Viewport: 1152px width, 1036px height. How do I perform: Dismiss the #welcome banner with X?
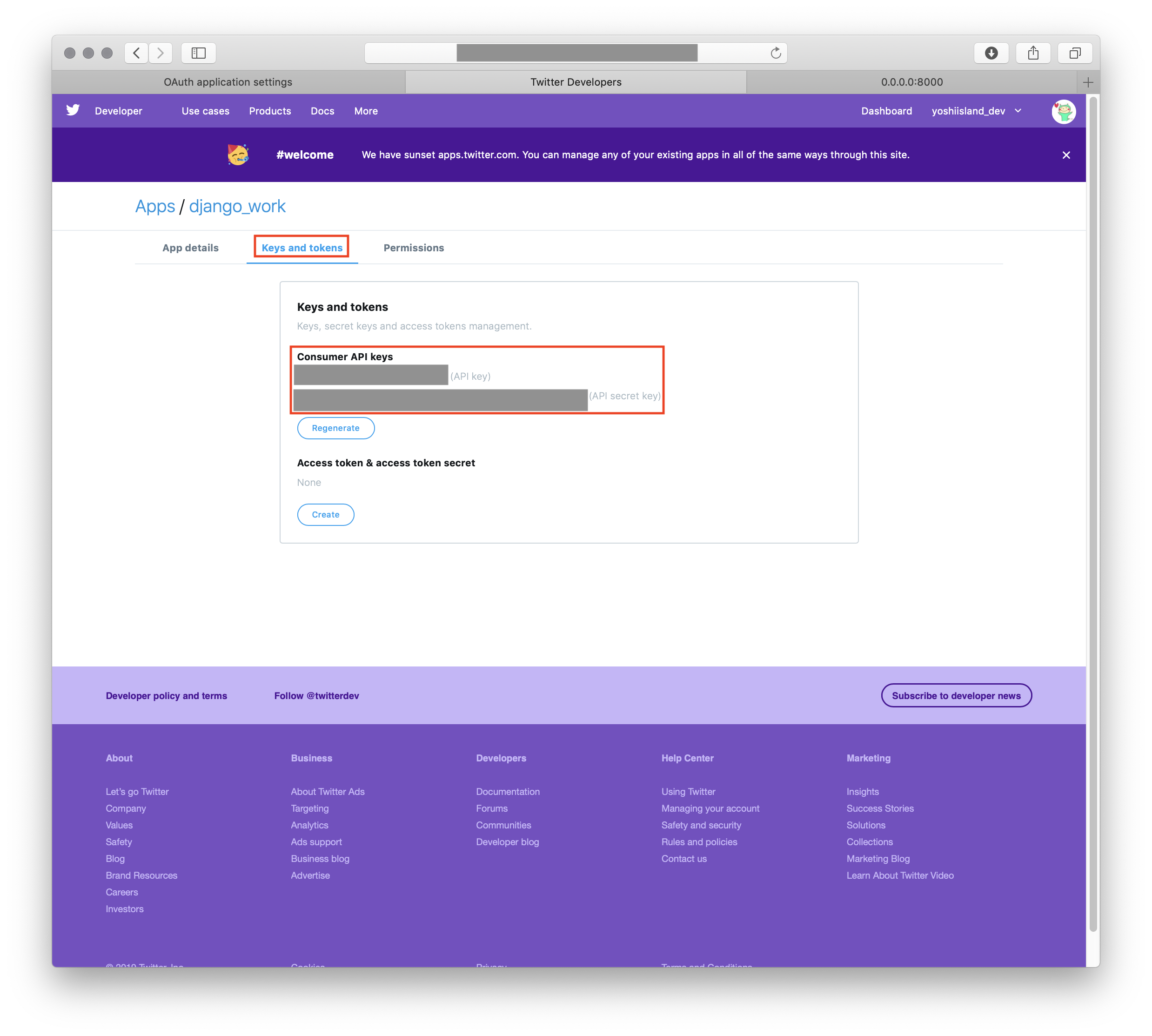pyautogui.click(x=1066, y=155)
